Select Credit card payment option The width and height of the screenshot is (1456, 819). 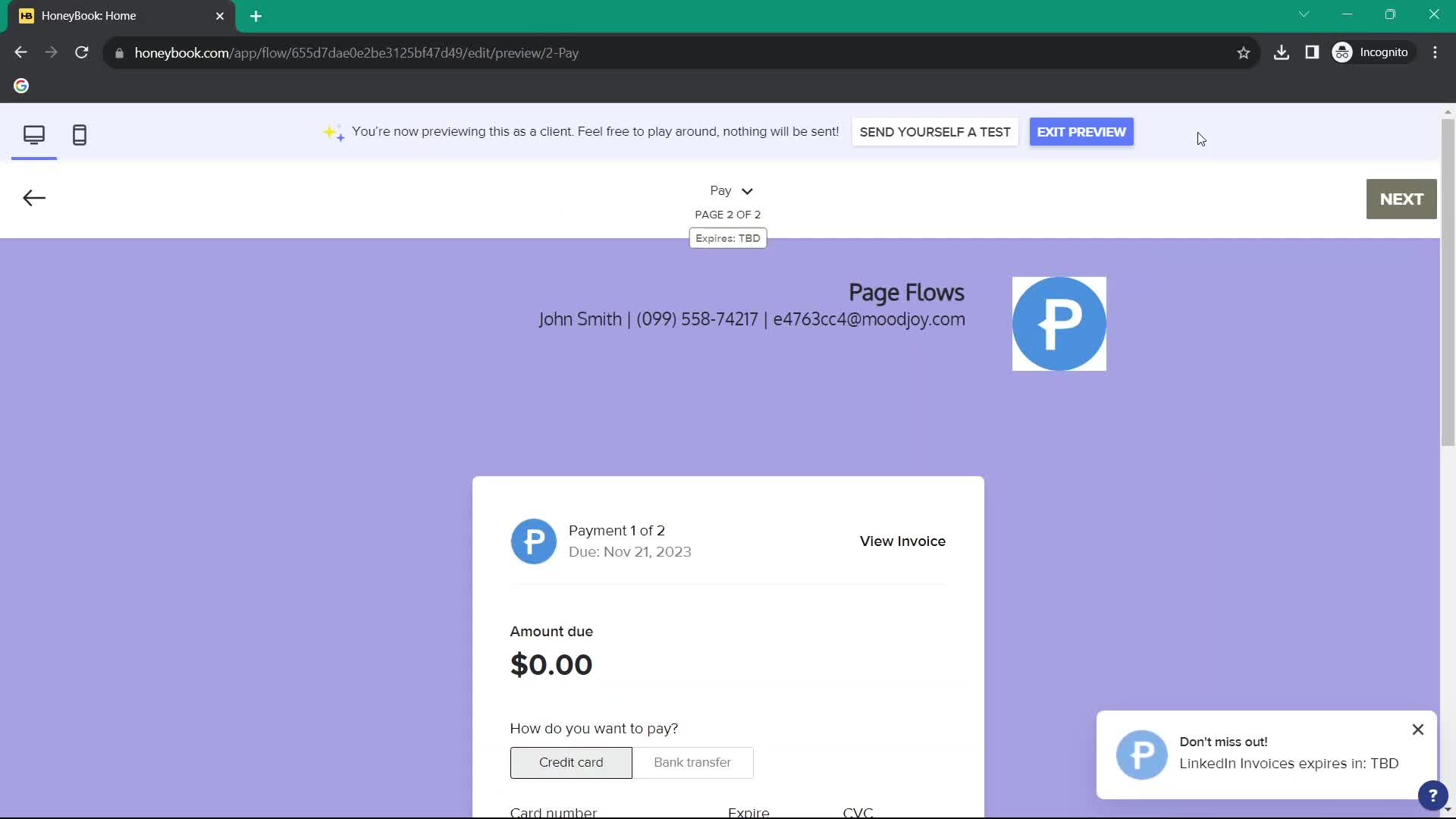pyautogui.click(x=571, y=762)
